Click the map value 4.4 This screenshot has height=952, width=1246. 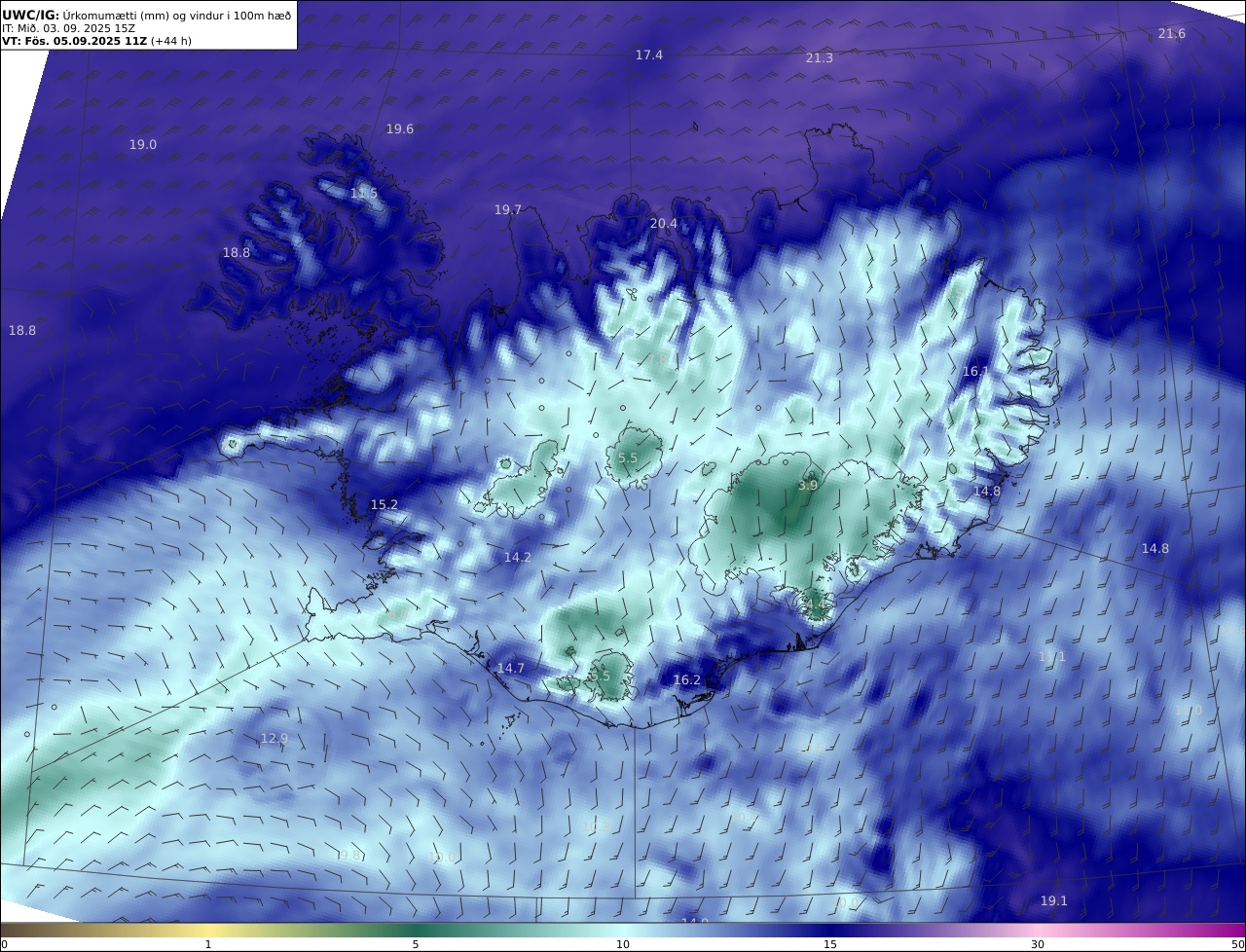point(816,604)
